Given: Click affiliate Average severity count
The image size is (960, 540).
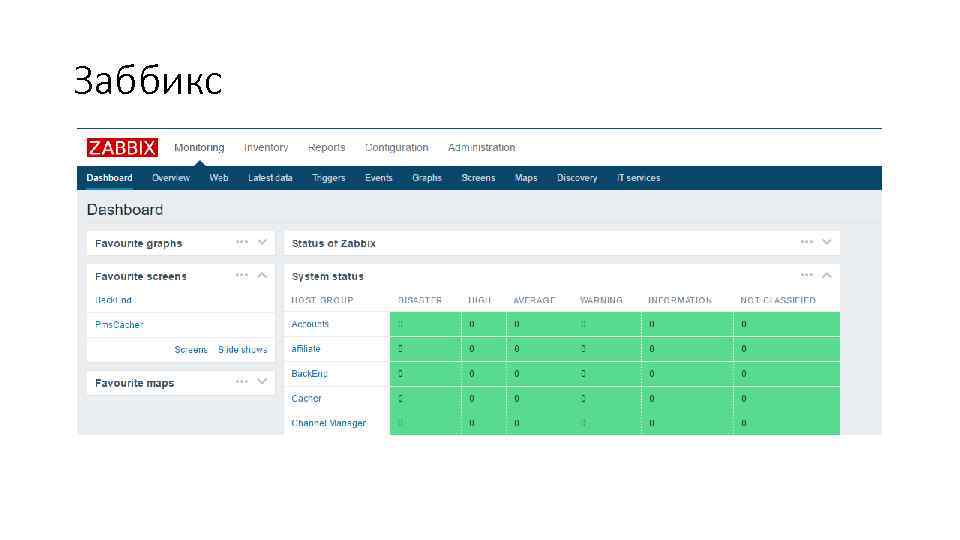Looking at the screenshot, I should [x=517, y=348].
